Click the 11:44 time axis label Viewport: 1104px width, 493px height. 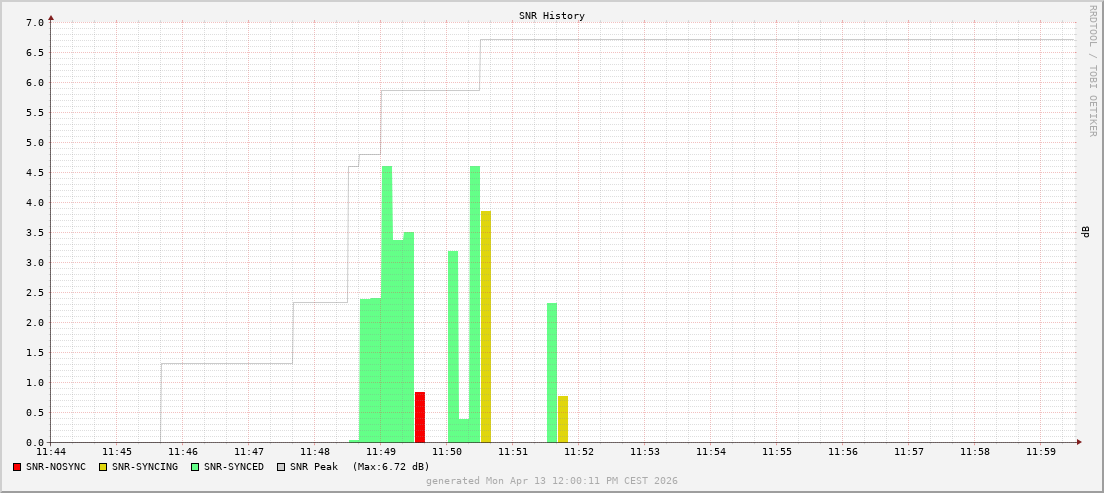(51, 452)
